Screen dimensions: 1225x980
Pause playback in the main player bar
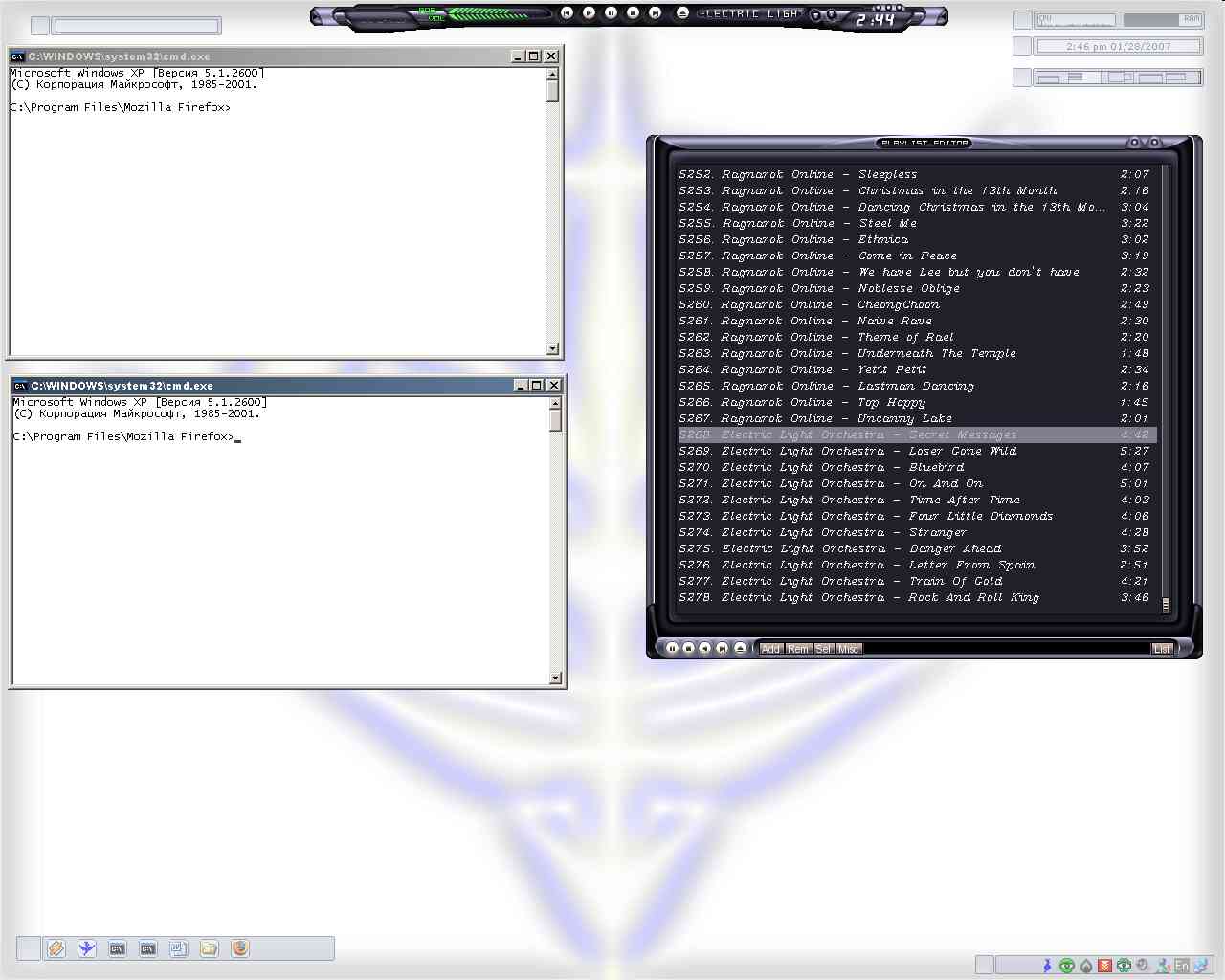click(x=611, y=13)
